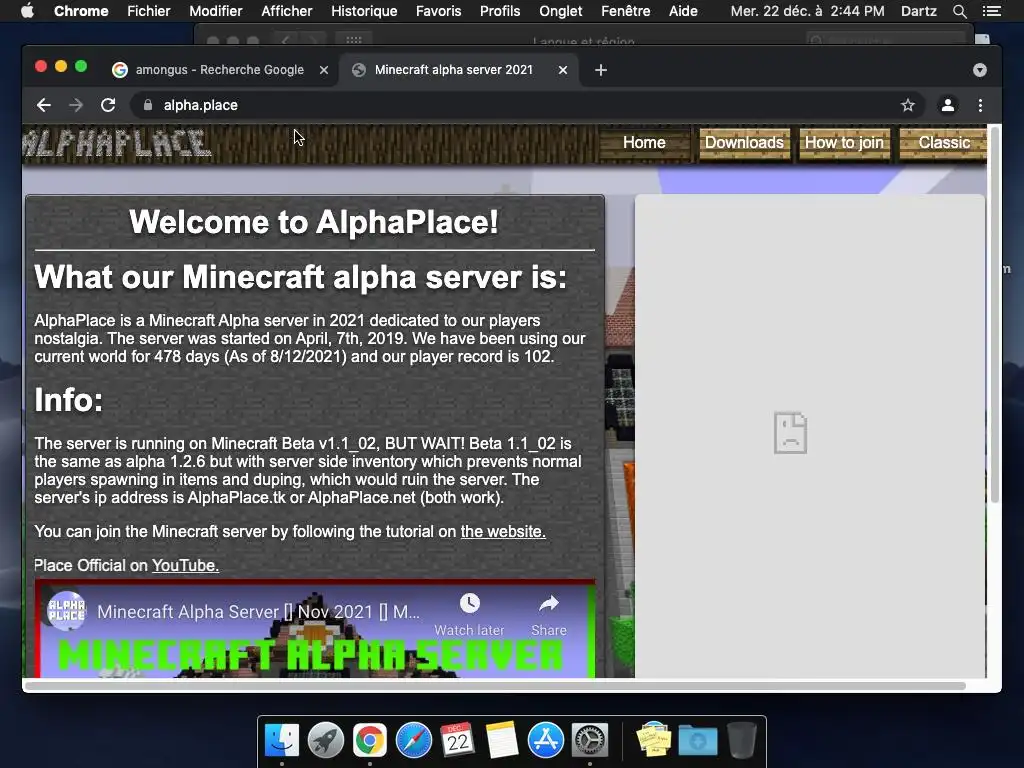Open a new tab with the plus button
Image resolution: width=1024 pixels, height=768 pixels.
pyautogui.click(x=601, y=70)
